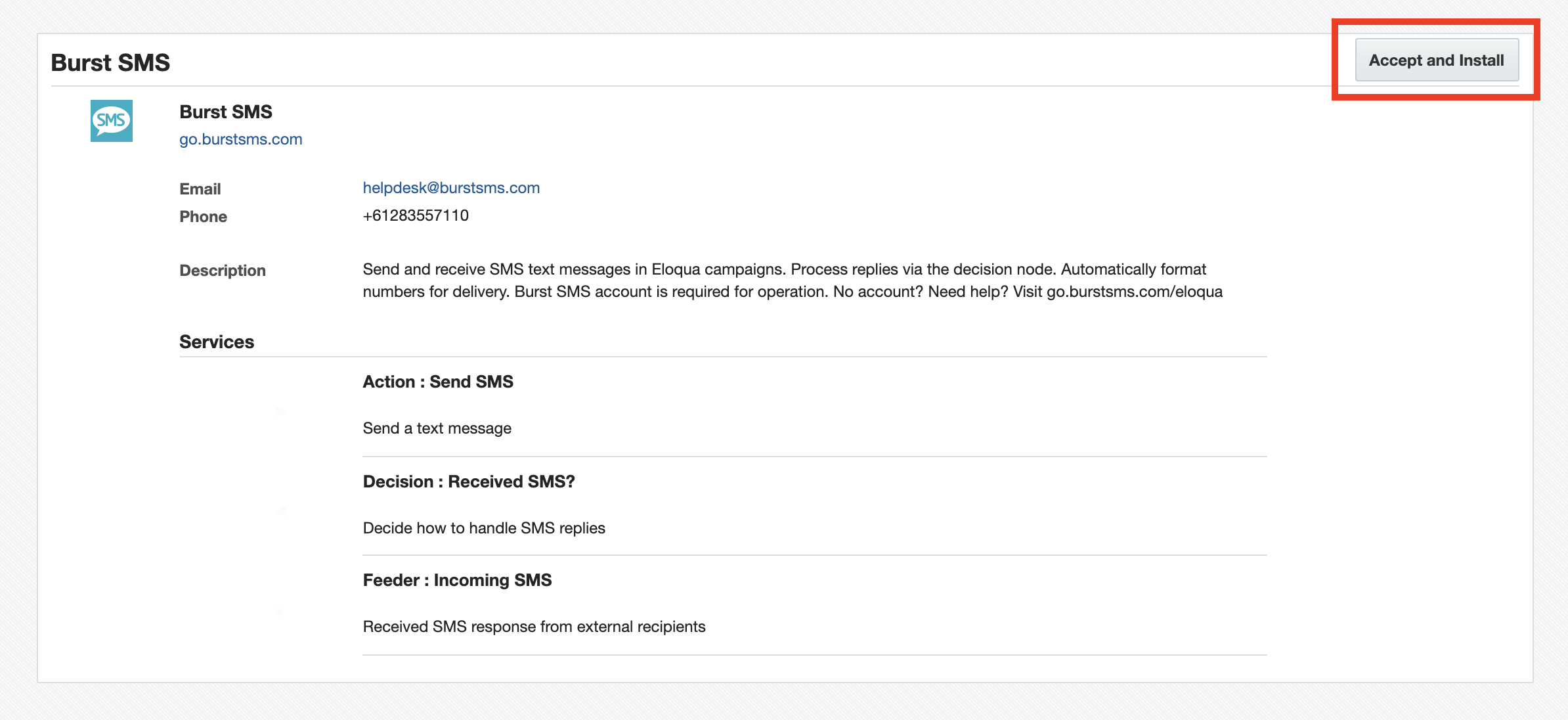The height and width of the screenshot is (720, 1568).
Task: Click the faint arrow icon beside Received SMS?
Action: 281,511
